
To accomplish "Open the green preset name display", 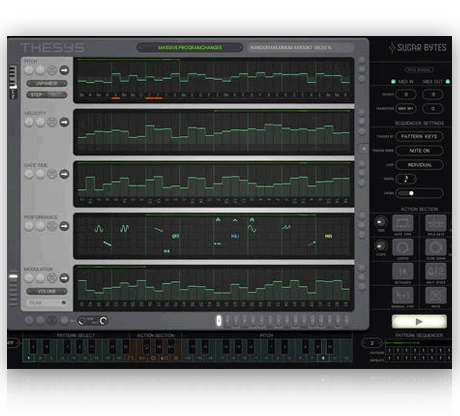I will coord(190,47).
